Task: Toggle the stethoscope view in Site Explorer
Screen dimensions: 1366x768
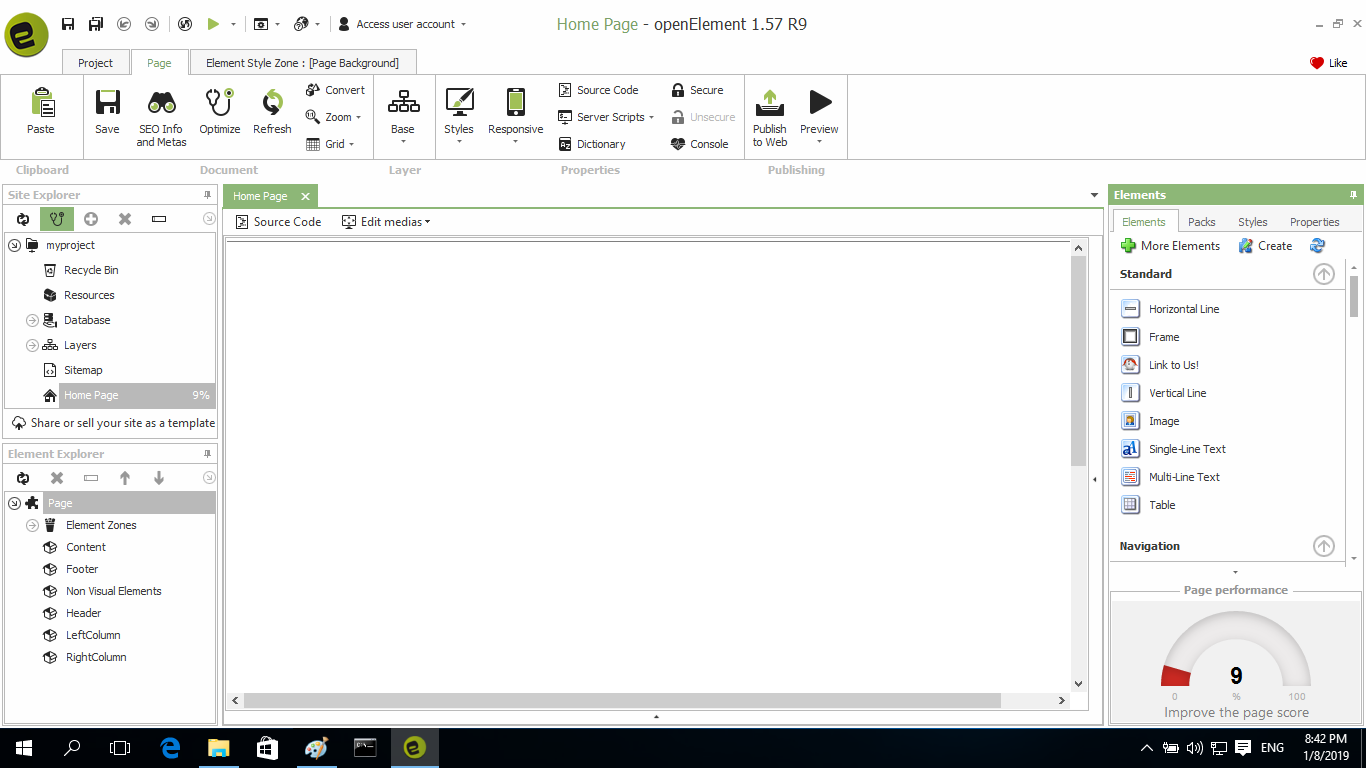Action: pyautogui.click(x=57, y=219)
